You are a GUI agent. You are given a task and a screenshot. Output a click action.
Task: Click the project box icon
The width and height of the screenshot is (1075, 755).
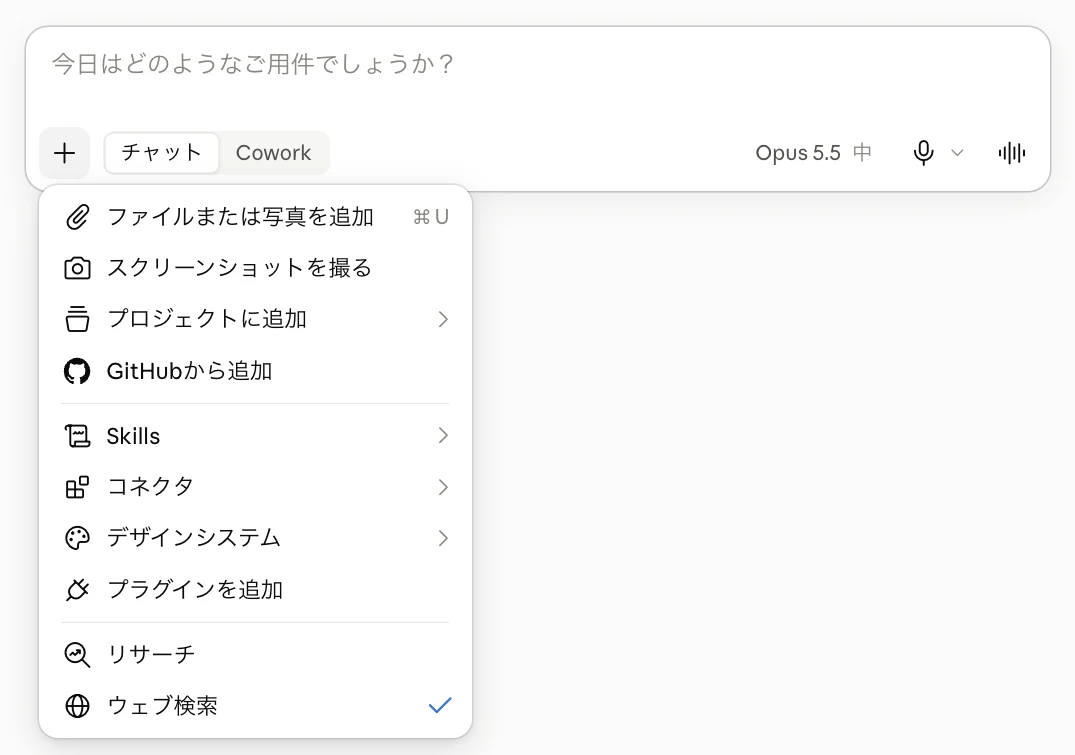pos(77,319)
